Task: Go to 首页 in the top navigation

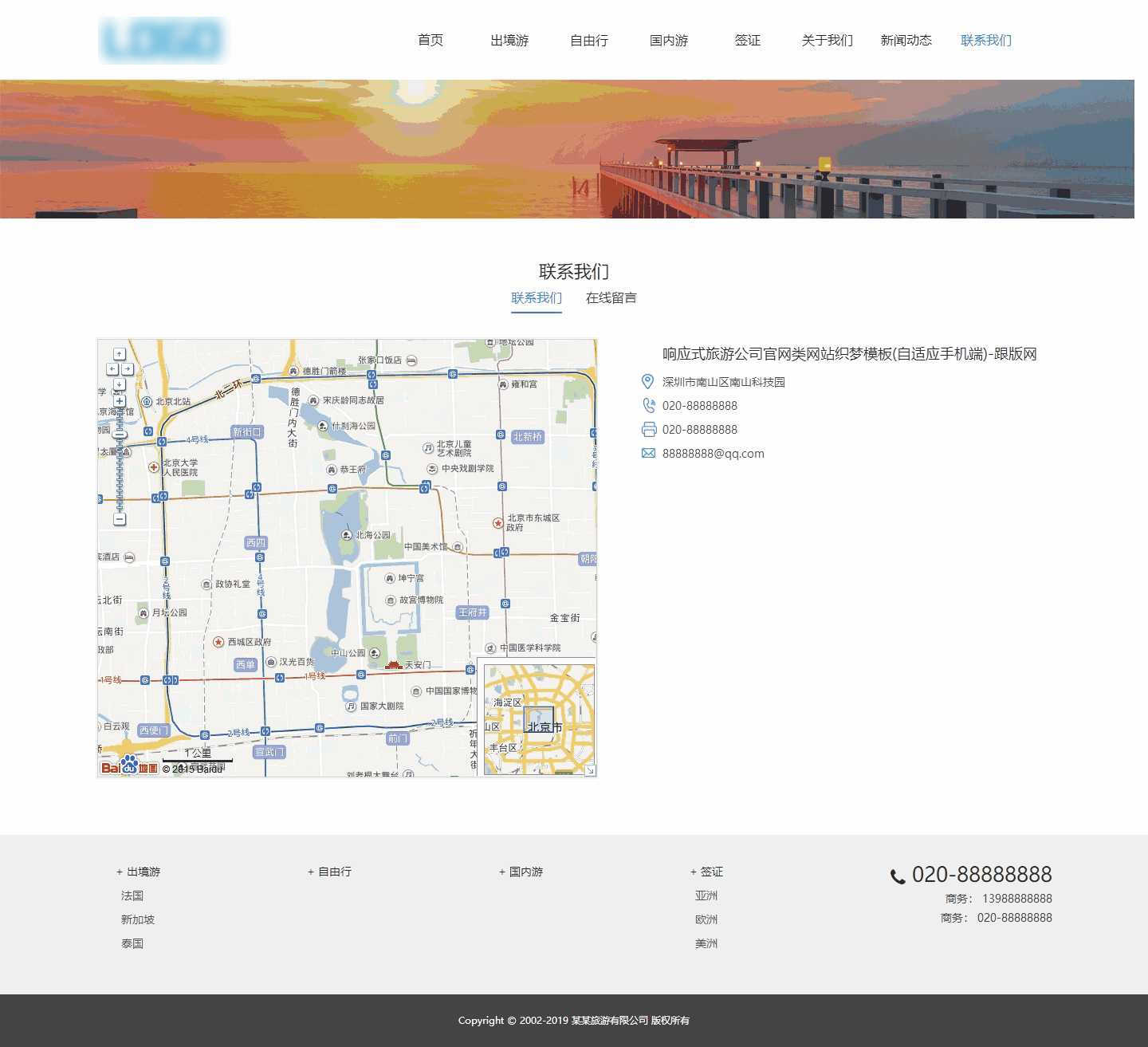Action: pyautogui.click(x=431, y=41)
